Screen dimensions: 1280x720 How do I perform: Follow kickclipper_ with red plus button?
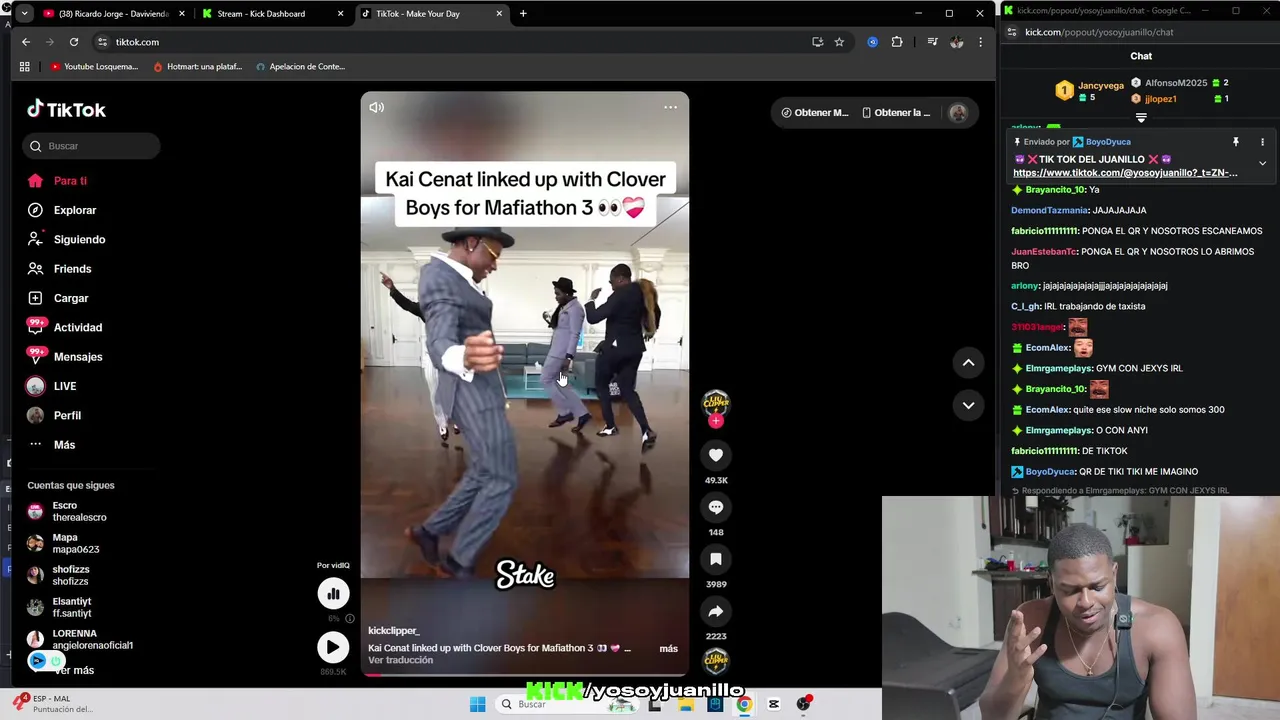pyautogui.click(x=715, y=421)
